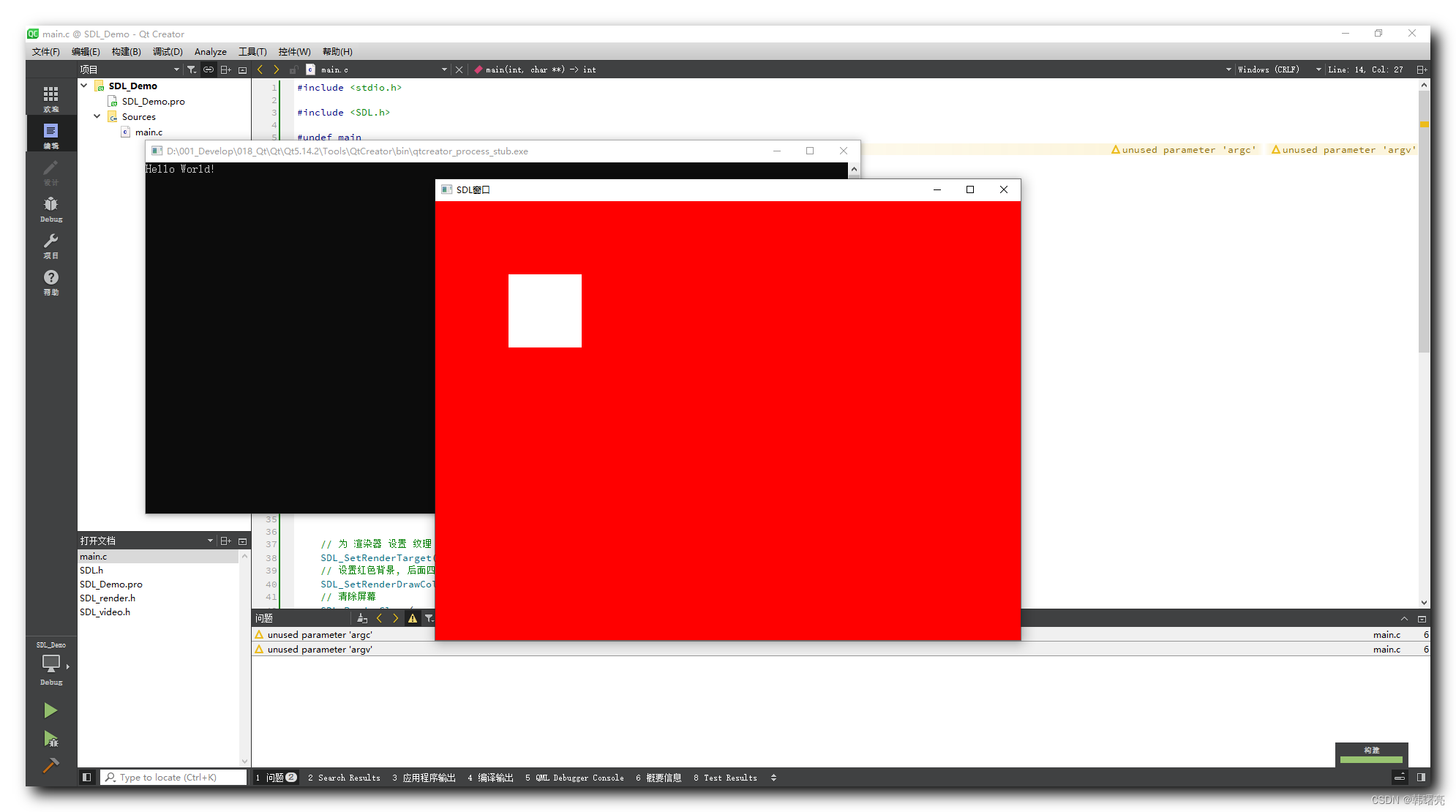
Task: Click the Type to locate search field
Action: [x=174, y=777]
